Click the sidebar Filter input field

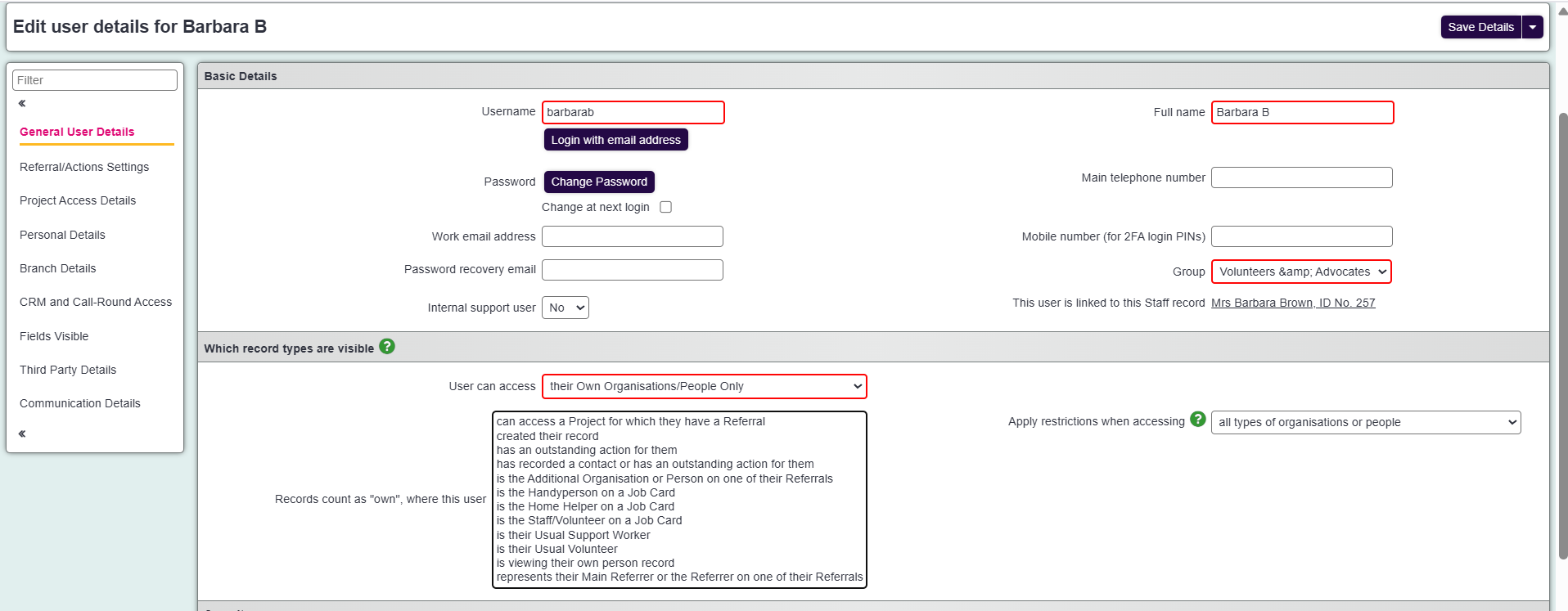[x=95, y=80]
